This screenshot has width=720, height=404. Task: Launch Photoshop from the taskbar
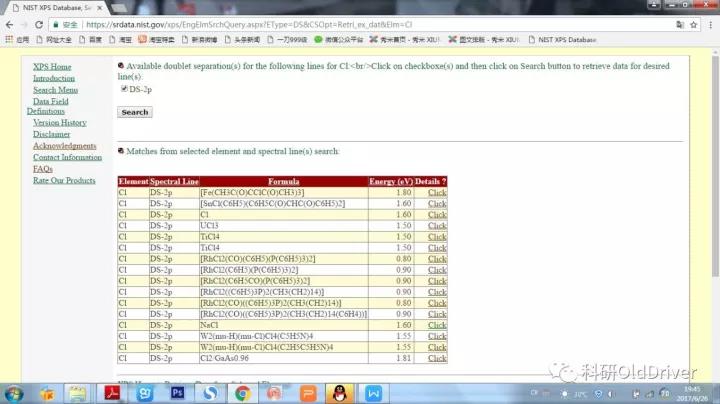tap(178, 393)
